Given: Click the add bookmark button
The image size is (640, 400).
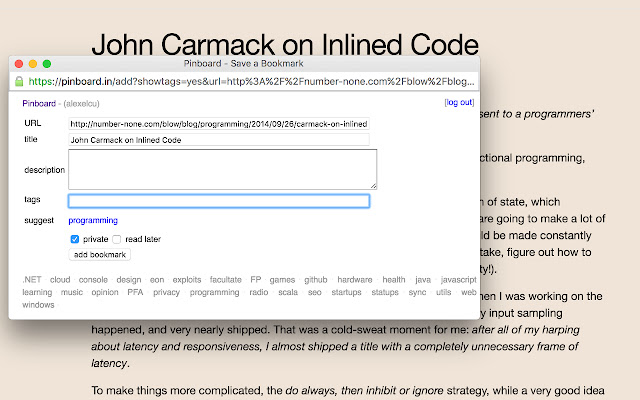Looking at the screenshot, I should 100,255.
